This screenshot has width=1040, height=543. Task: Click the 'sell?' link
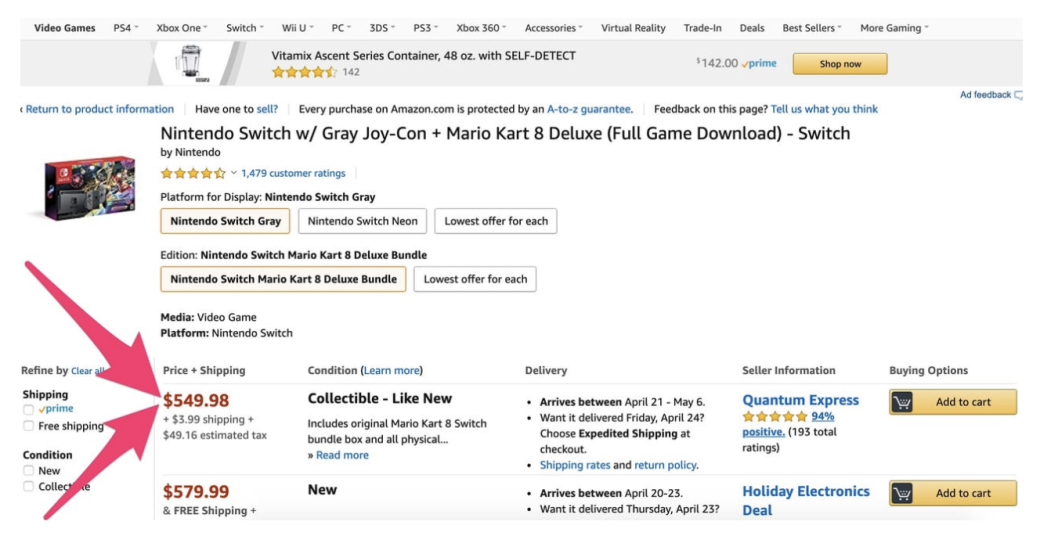(267, 109)
